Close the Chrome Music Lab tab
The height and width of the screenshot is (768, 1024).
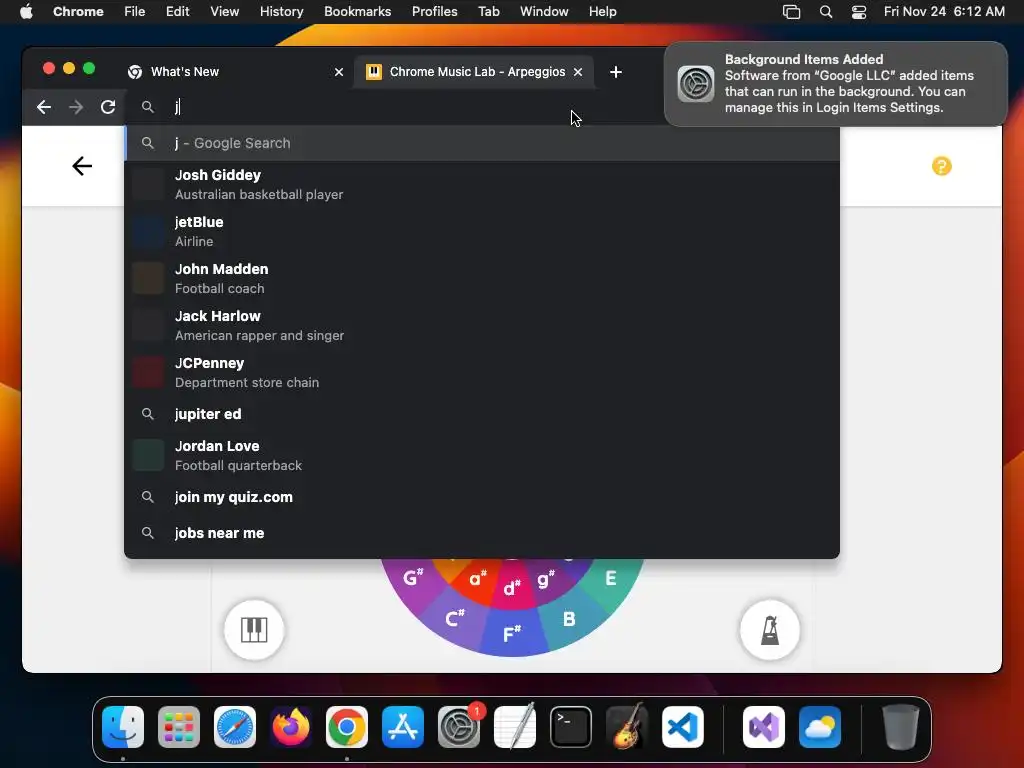[x=578, y=72]
